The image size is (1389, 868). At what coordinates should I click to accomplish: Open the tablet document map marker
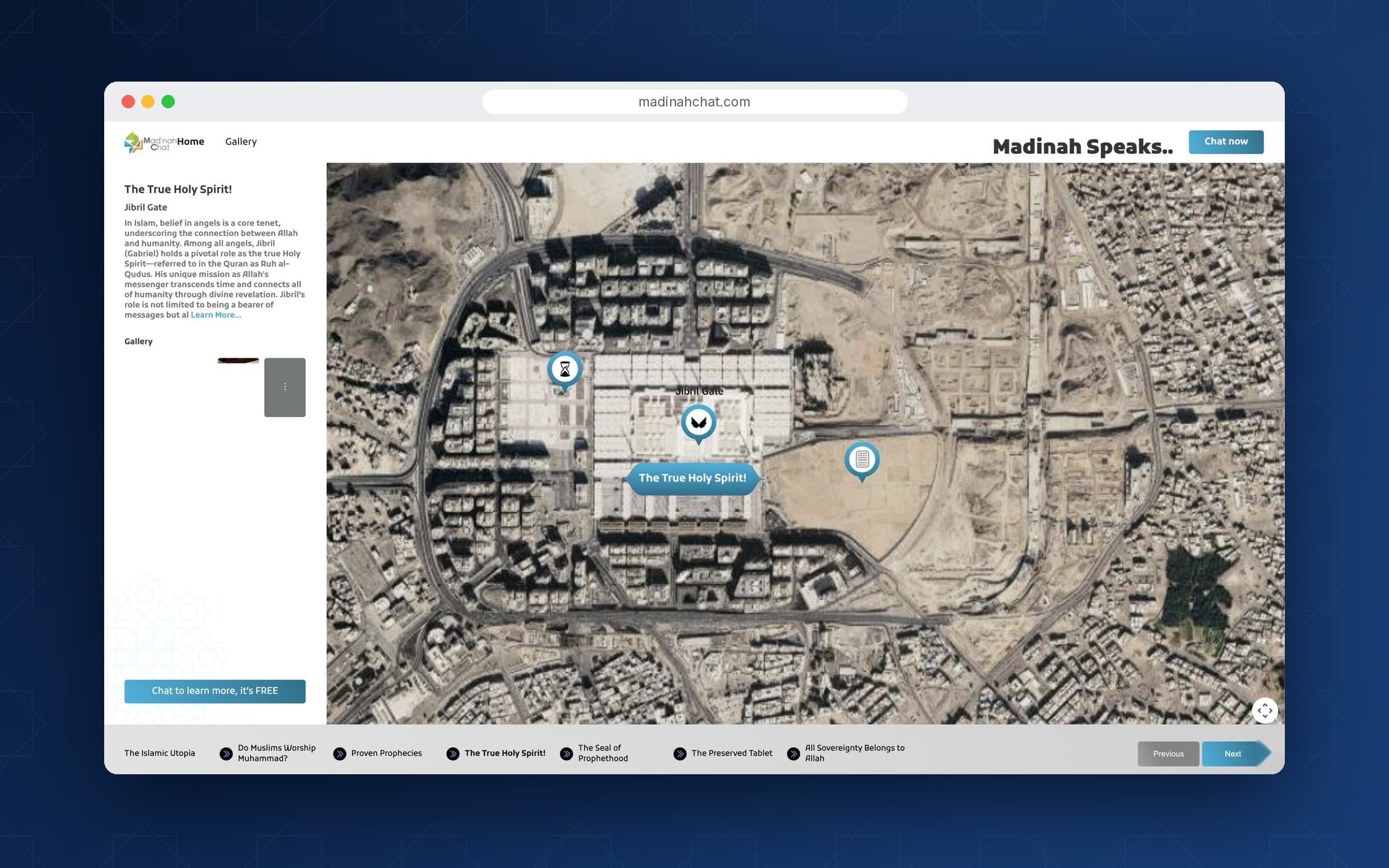pyautogui.click(x=862, y=459)
